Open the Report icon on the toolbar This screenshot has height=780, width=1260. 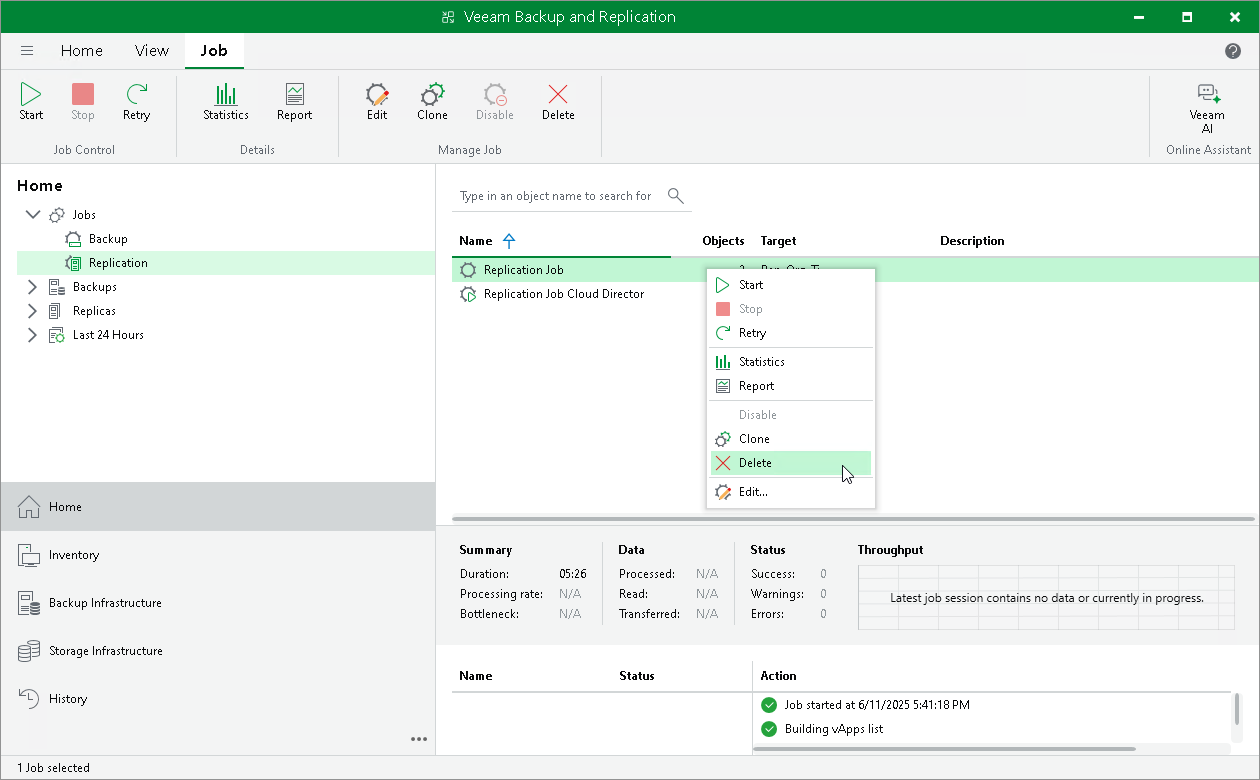(x=293, y=100)
